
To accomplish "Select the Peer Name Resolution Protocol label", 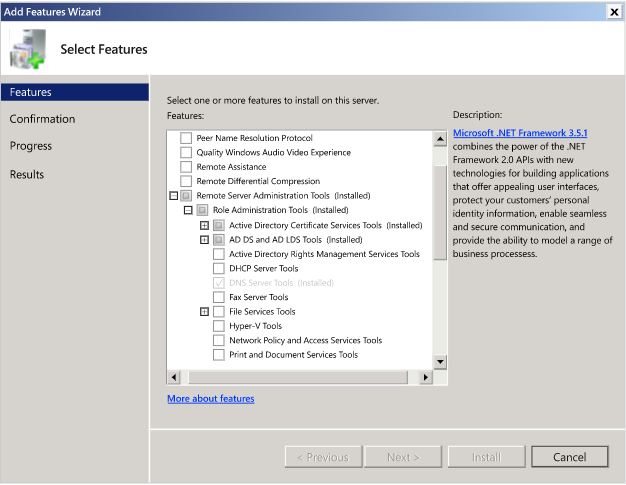I will [x=254, y=138].
